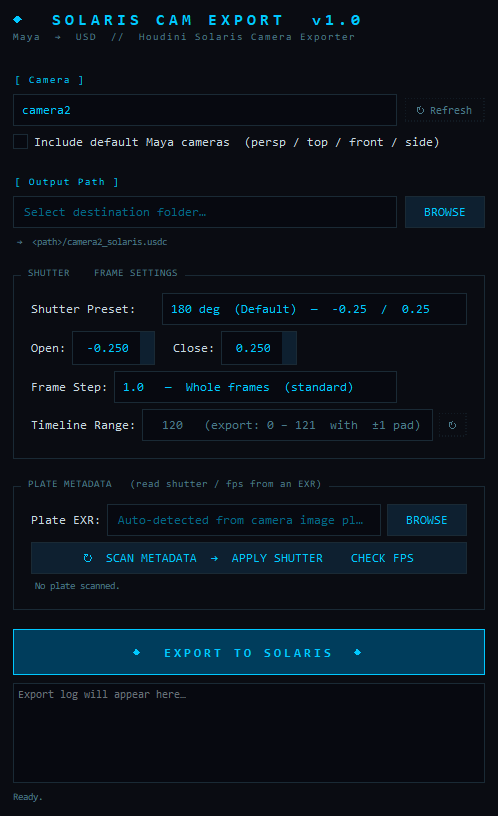This screenshot has width=498, height=816.
Task: Click the Close shutter spinbox arrows
Action: click(289, 348)
